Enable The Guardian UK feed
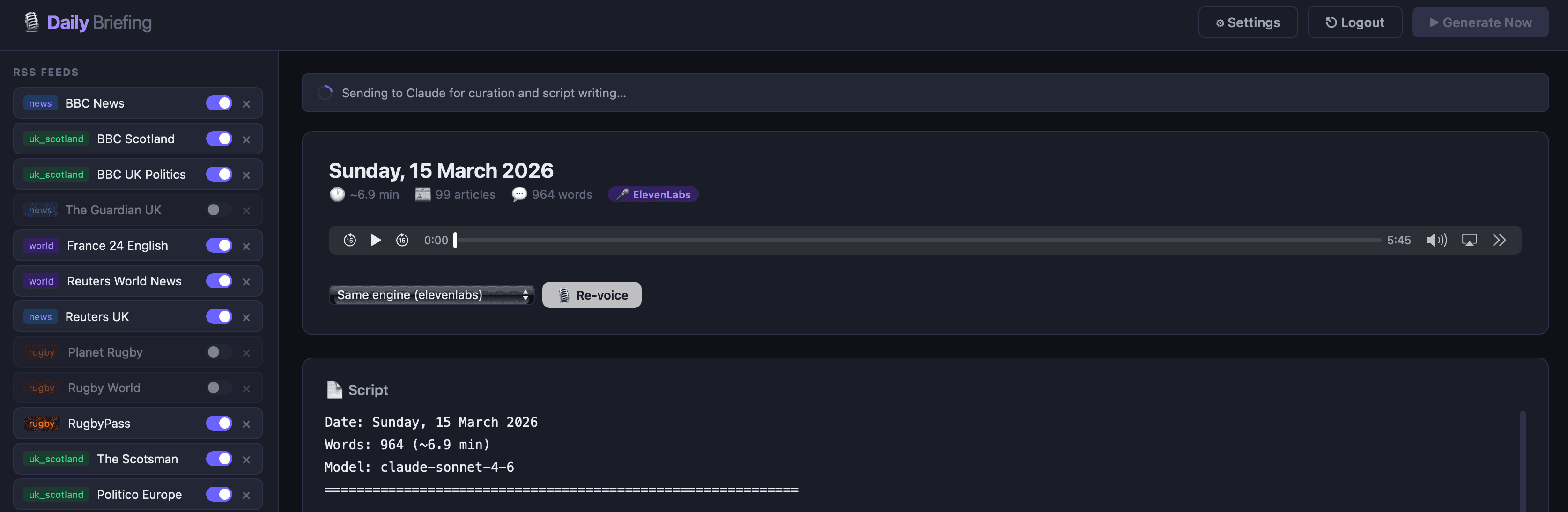Image resolution: width=1568 pixels, height=512 pixels. (x=219, y=210)
